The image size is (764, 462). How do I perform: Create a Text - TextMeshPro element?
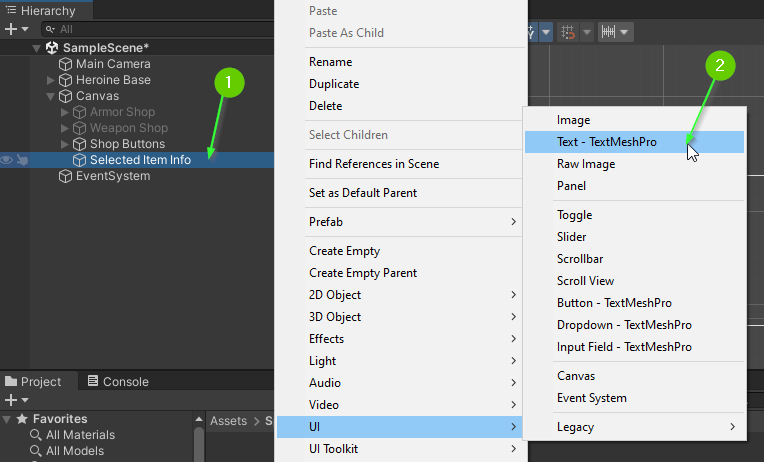pyautogui.click(x=634, y=142)
